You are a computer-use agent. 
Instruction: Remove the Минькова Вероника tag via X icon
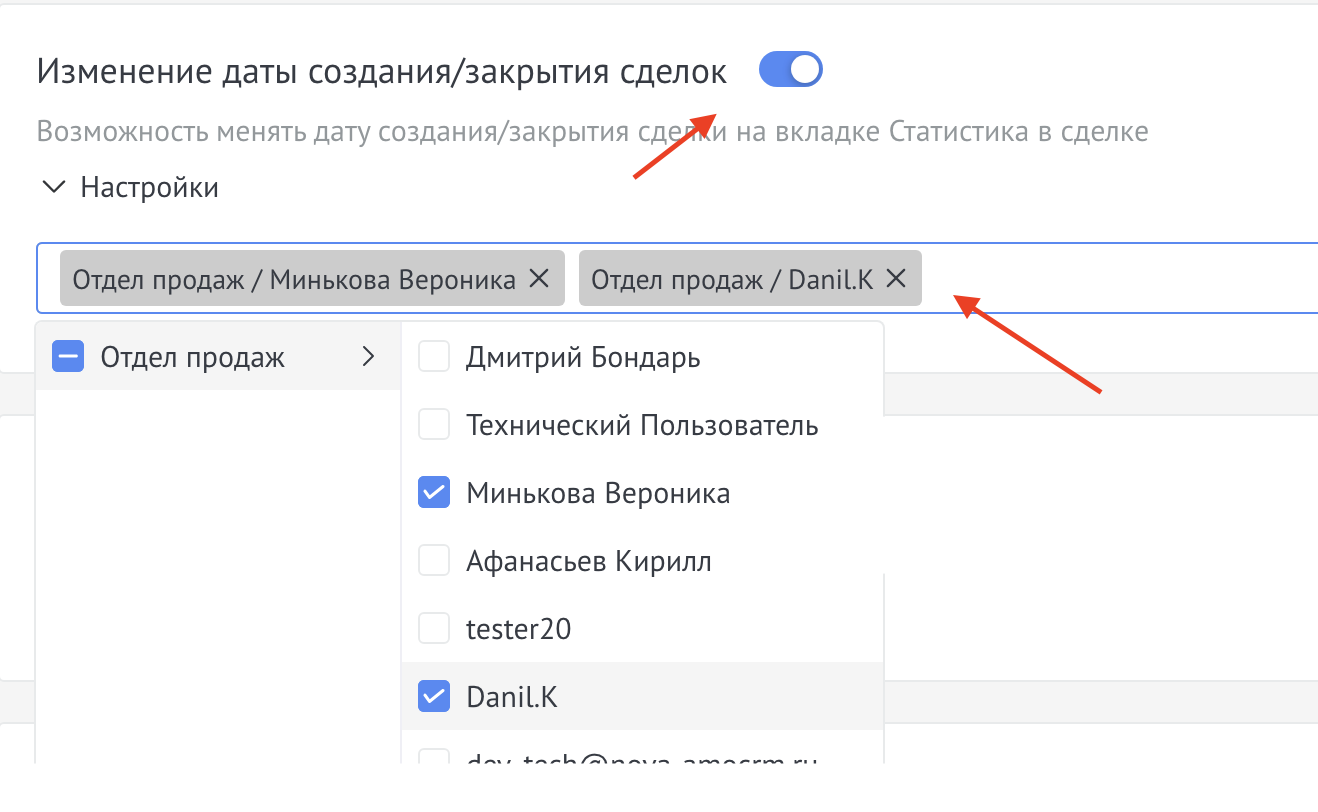pos(535,279)
